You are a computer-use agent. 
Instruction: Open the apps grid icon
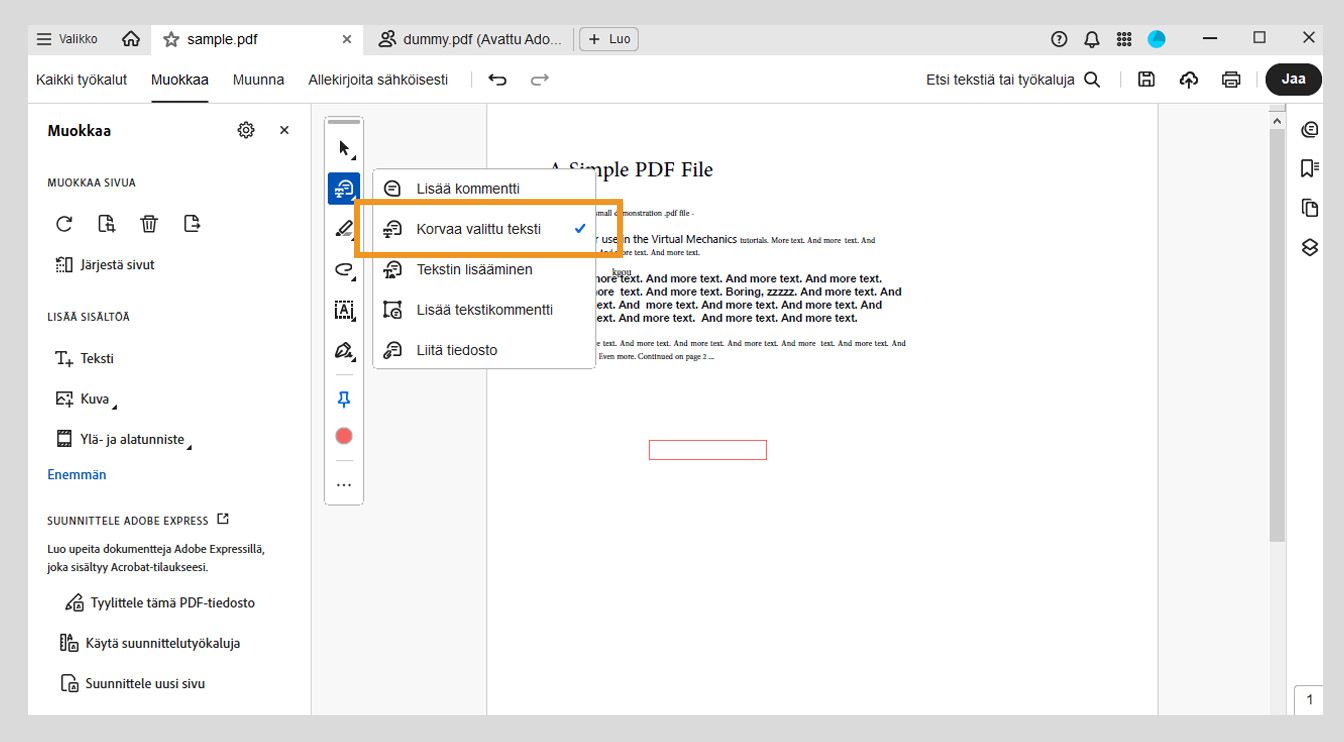1124,39
